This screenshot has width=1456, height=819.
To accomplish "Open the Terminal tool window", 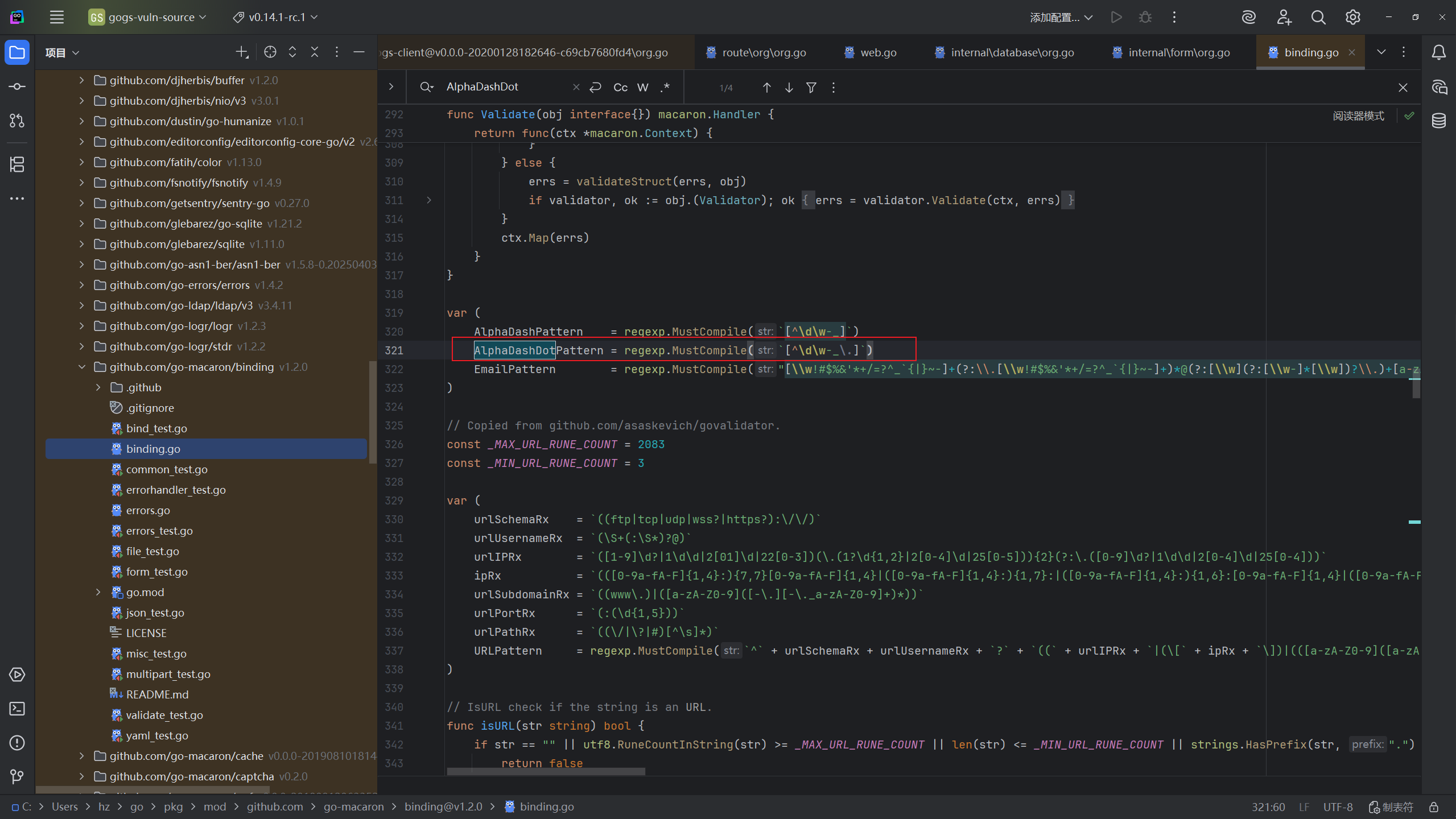I will tap(17, 709).
